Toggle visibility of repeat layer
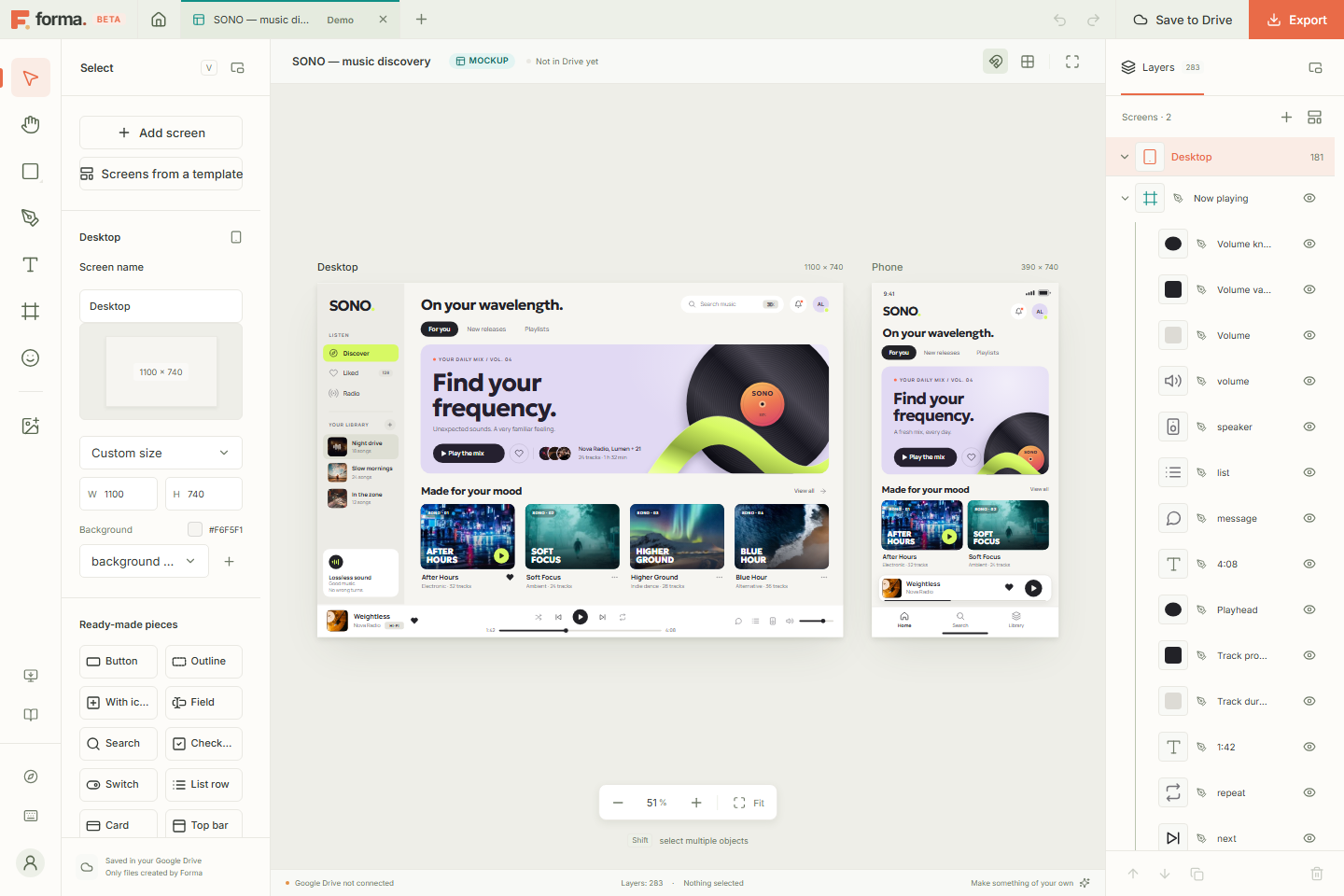Viewport: 1344px width, 896px height. 1309,792
